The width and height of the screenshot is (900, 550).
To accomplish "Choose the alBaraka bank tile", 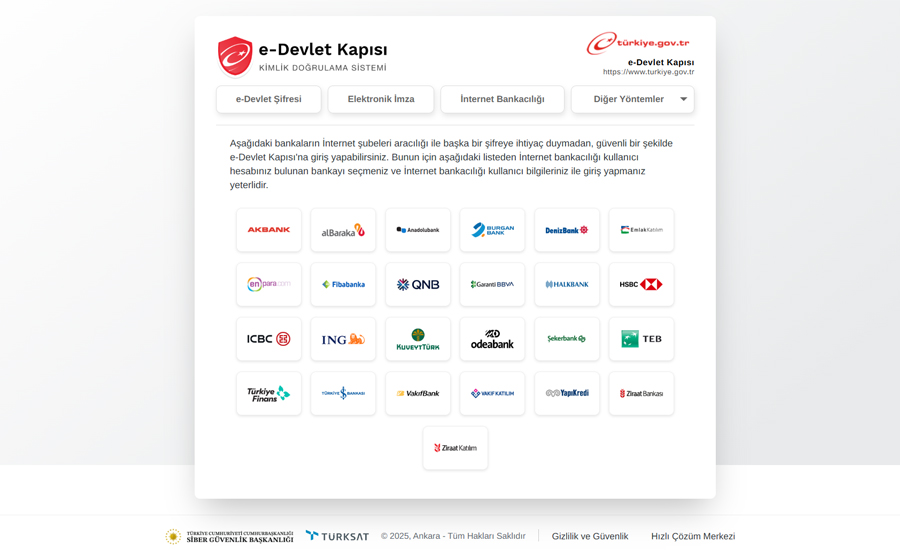I will point(343,230).
